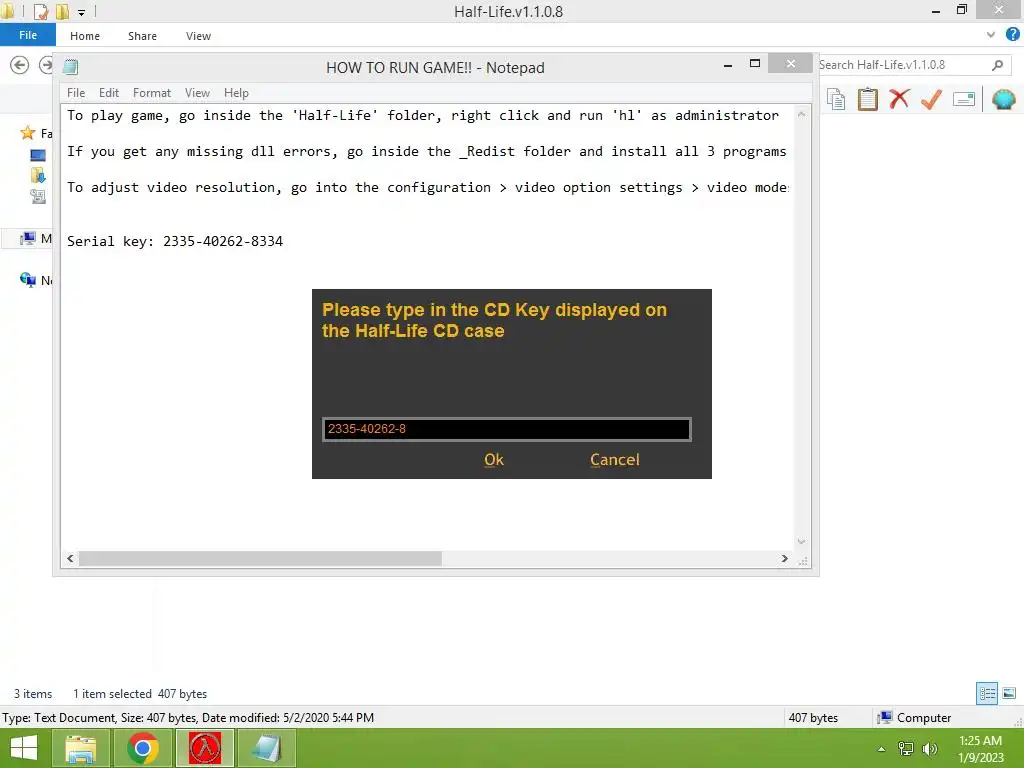Open Notepad Edit menu
The image size is (1024, 768).
(108, 93)
